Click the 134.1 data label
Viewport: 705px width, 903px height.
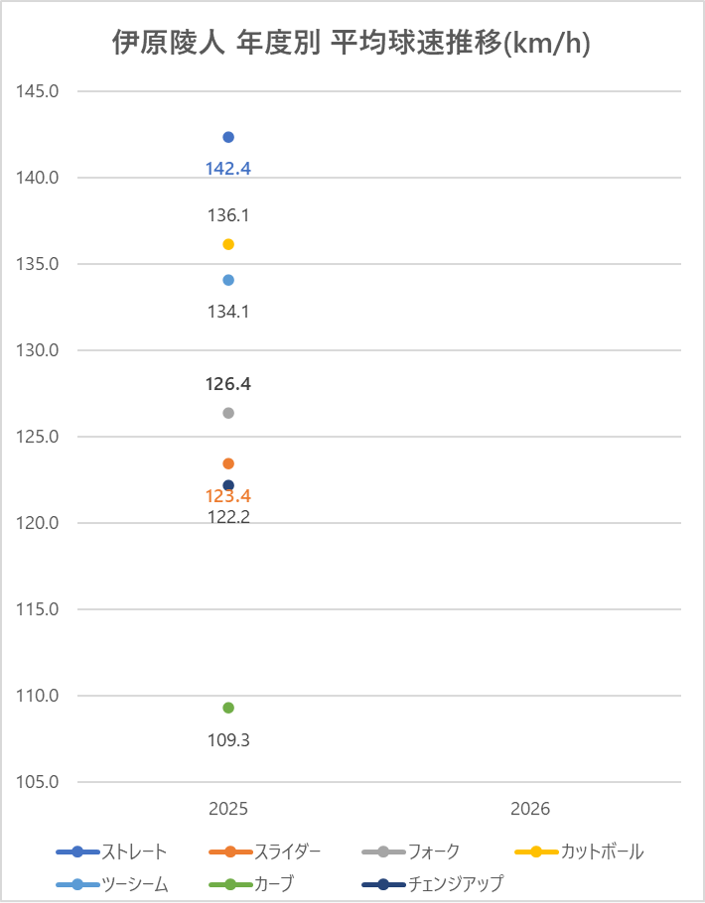click(x=228, y=311)
